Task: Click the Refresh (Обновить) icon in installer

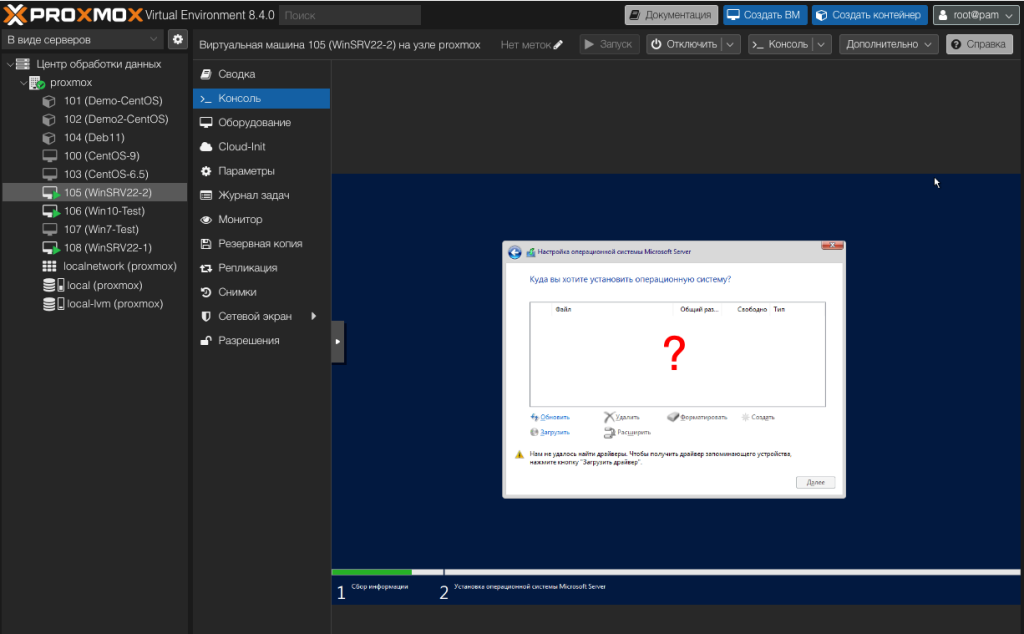Action: [x=535, y=417]
